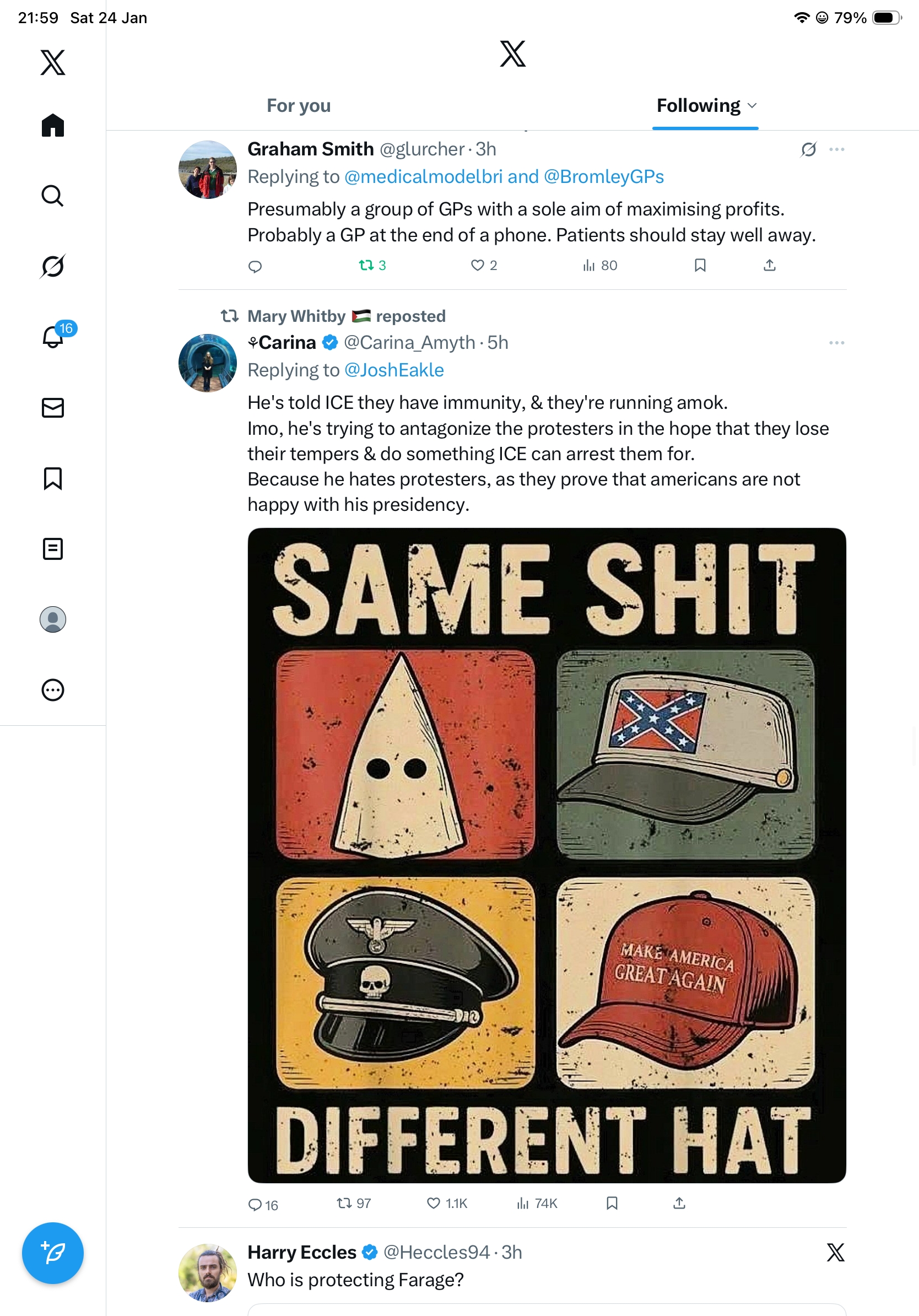Screen dimensions: 919x1316
Task: Open the Search icon in sidebar
Action: click(x=52, y=196)
